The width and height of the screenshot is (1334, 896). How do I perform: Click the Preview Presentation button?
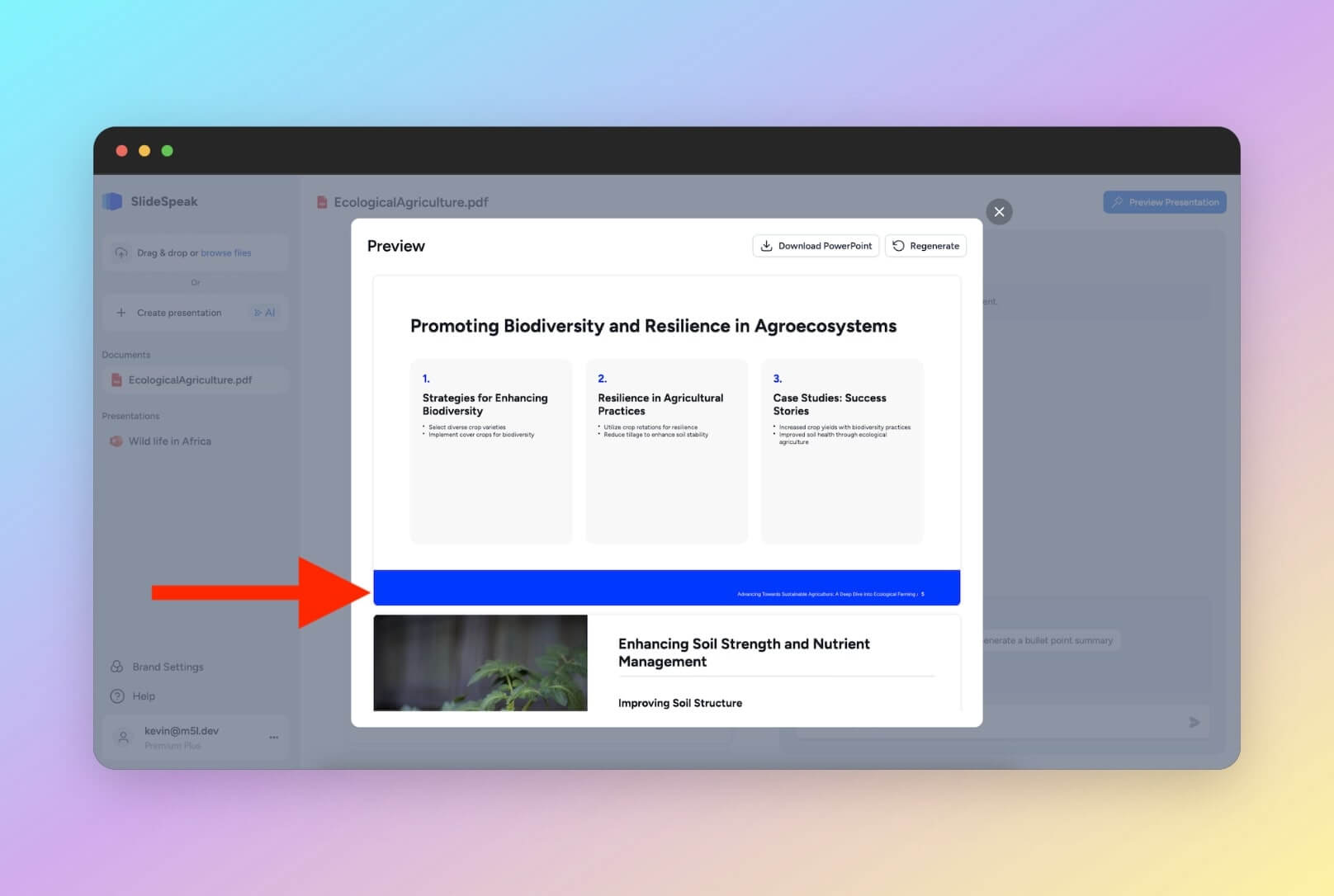(x=1164, y=201)
